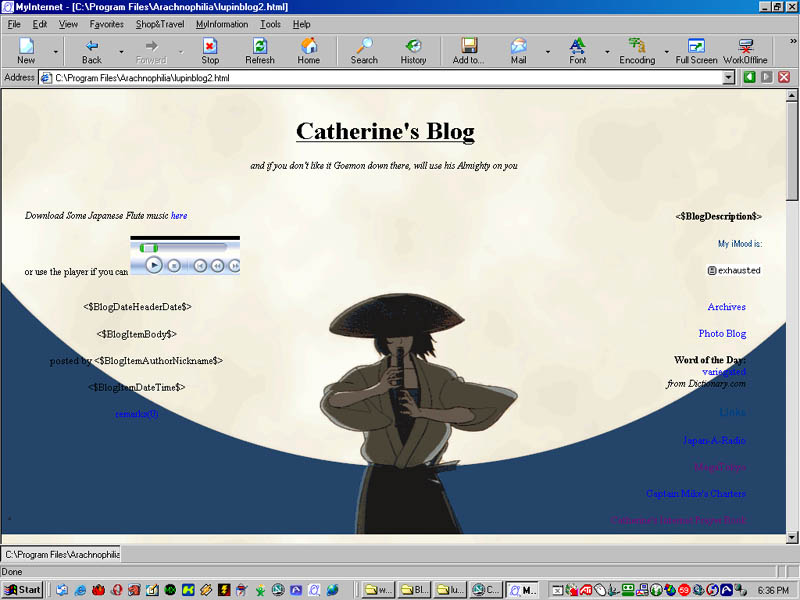Switch to the MyInternet taskbar button

tap(523, 590)
